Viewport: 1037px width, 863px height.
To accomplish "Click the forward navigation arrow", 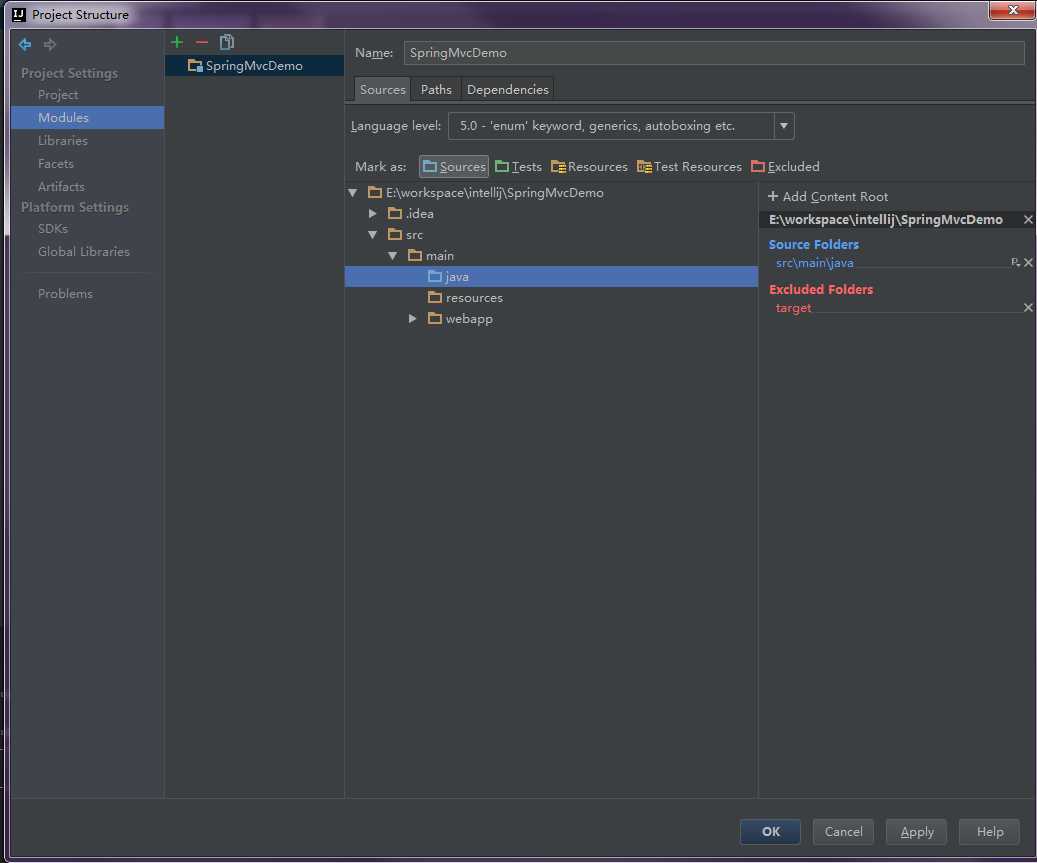I will [x=50, y=44].
